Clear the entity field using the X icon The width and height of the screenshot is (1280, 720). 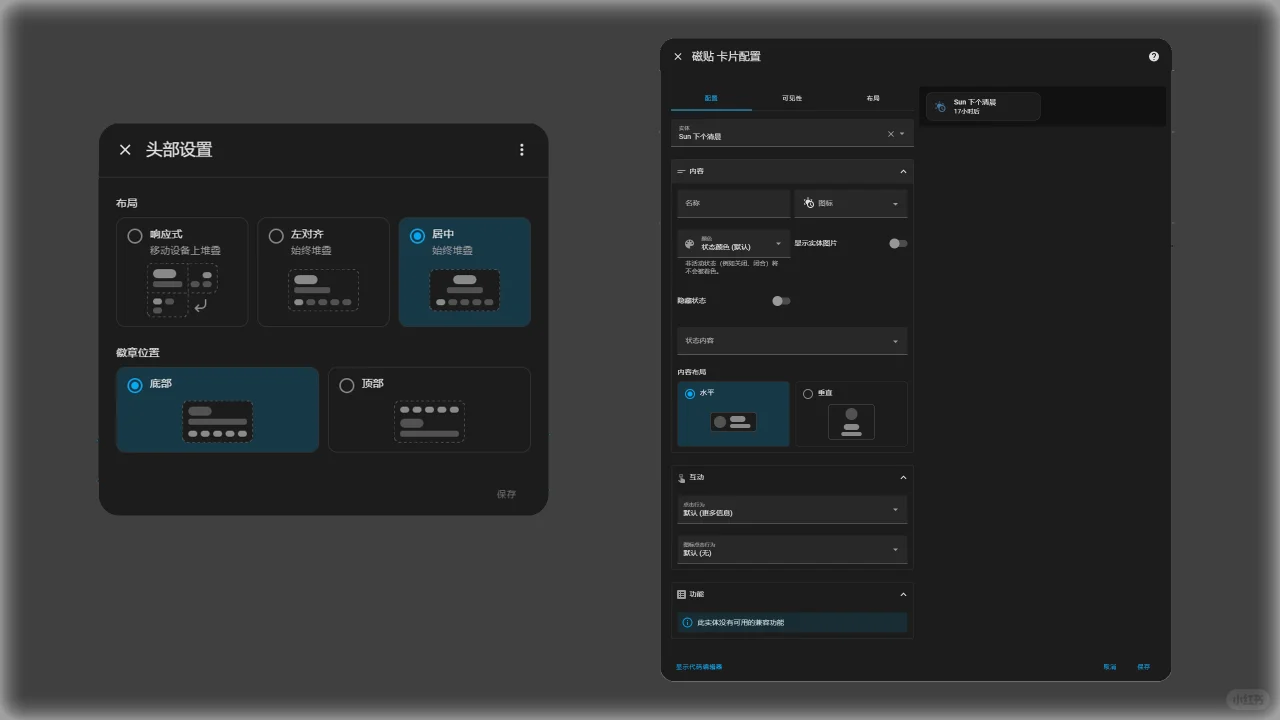889,133
